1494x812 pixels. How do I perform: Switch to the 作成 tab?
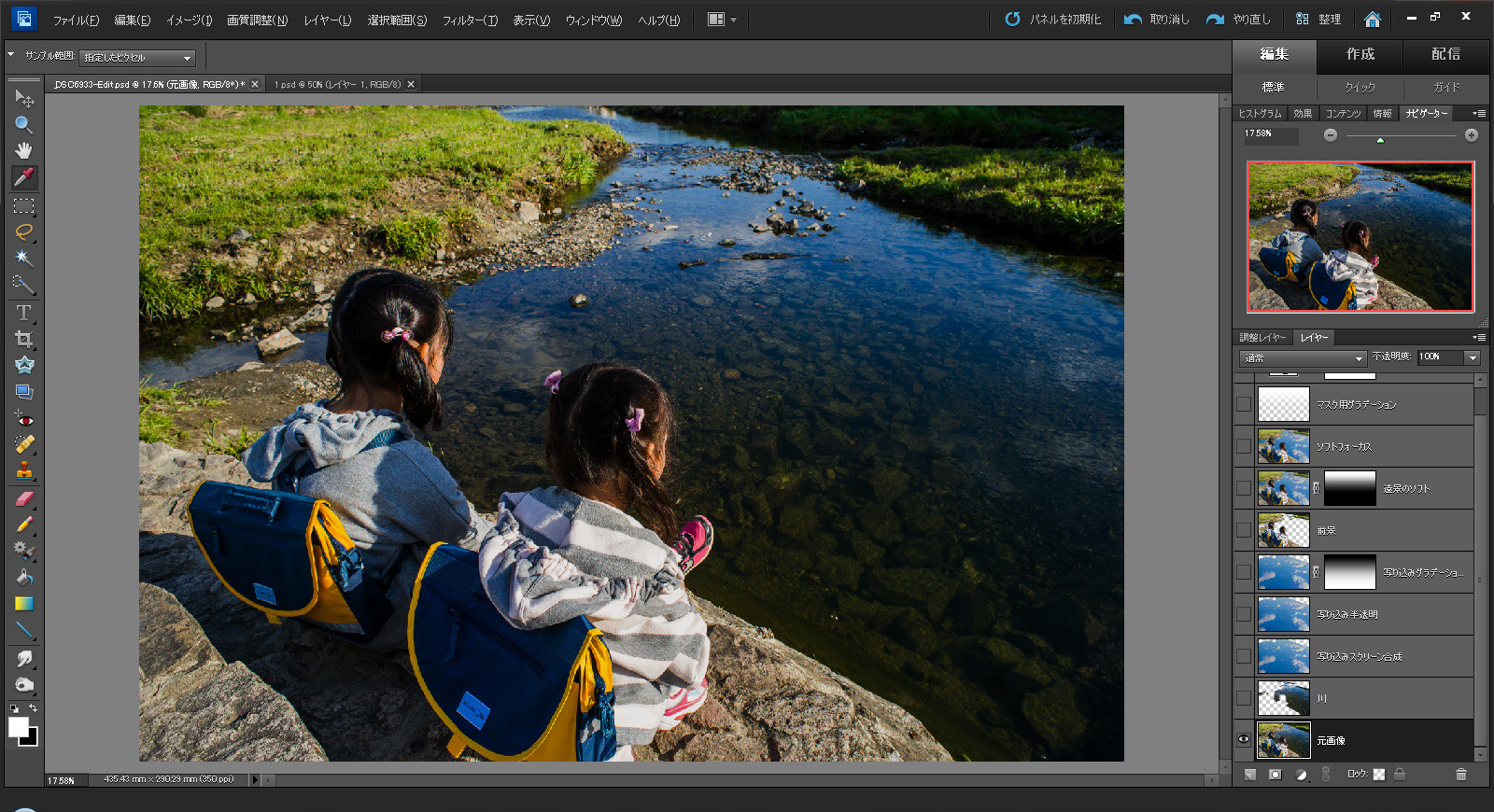tap(1360, 54)
